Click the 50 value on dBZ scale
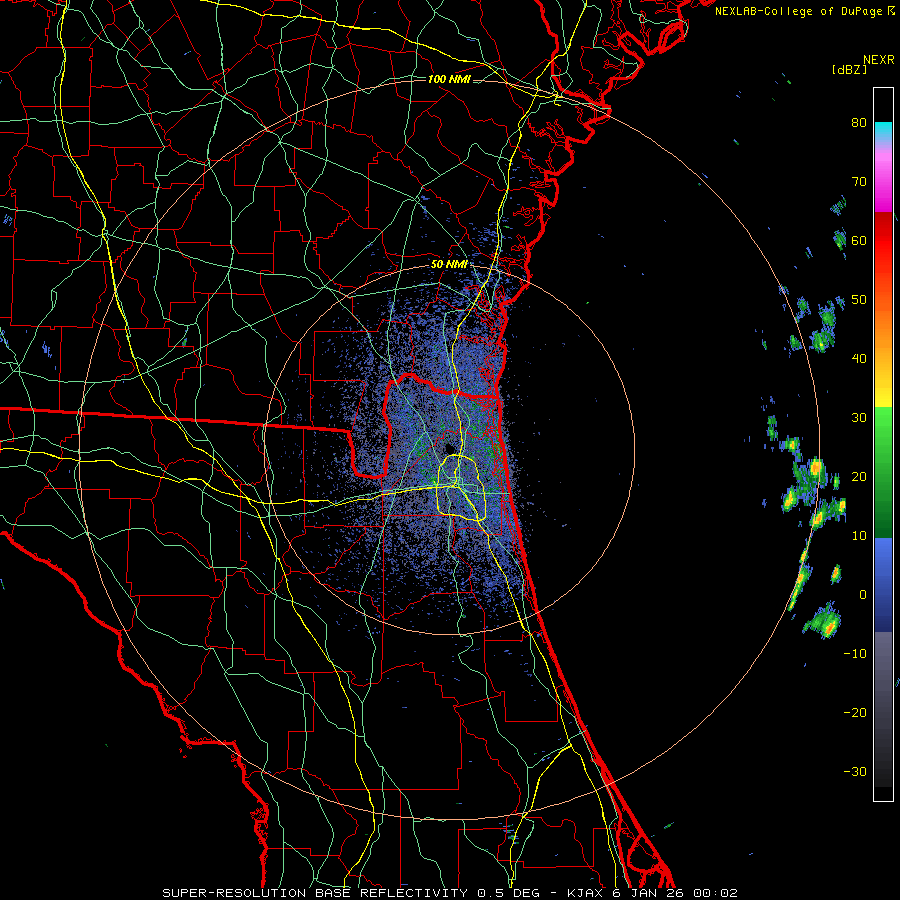 click(859, 300)
